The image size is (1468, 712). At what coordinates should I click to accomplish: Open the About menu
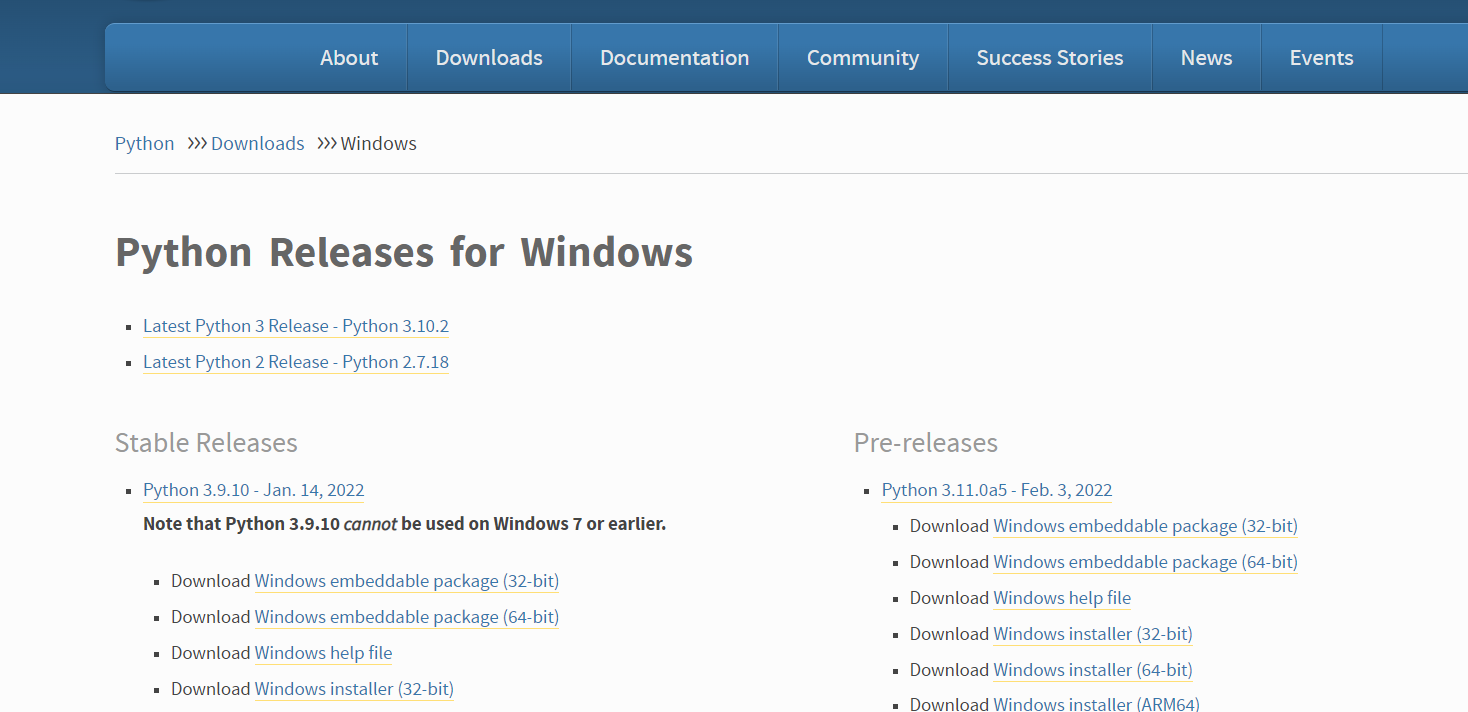349,58
